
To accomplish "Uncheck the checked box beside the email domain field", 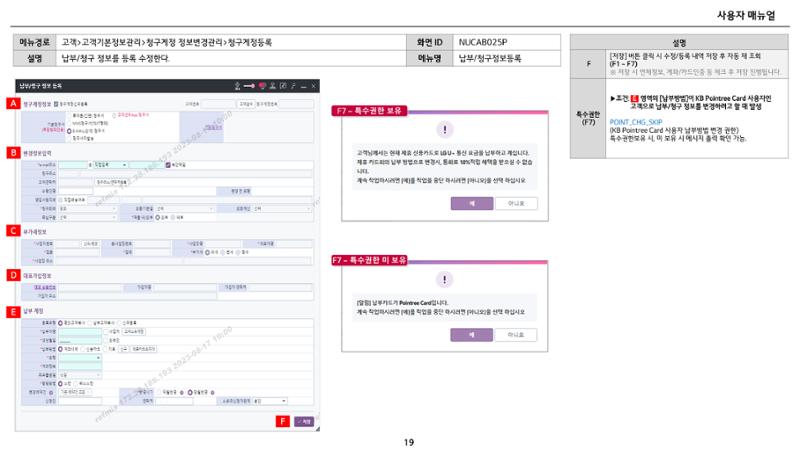I will click(x=168, y=165).
